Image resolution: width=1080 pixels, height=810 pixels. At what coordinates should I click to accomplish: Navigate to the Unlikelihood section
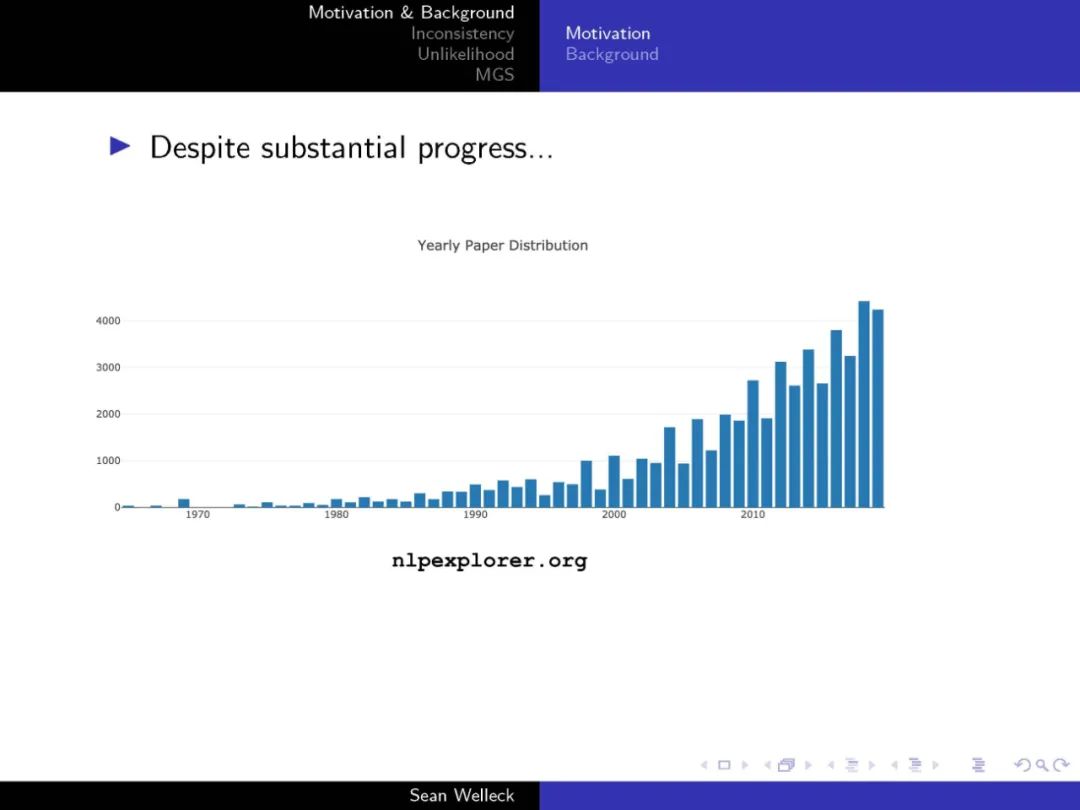point(465,54)
